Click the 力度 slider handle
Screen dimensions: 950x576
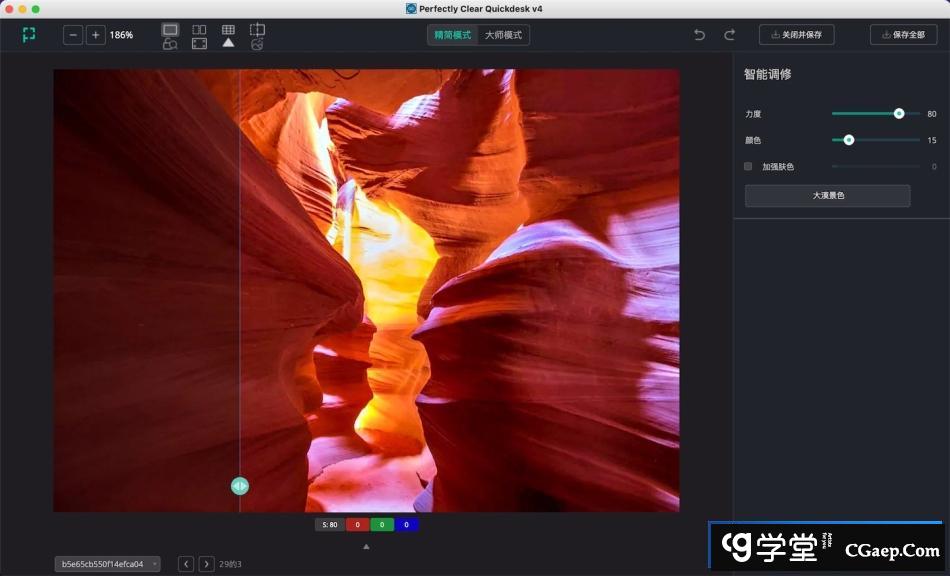[x=899, y=114]
